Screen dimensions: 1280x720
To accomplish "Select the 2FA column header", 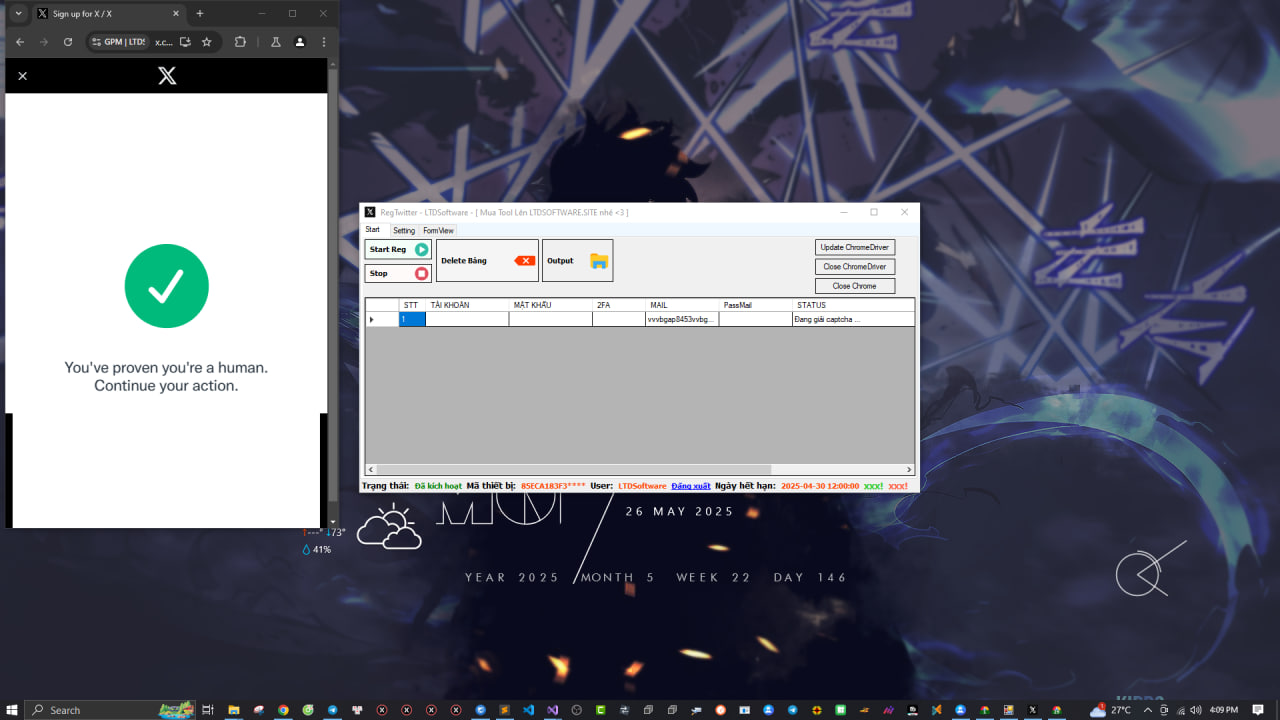I will coord(618,305).
